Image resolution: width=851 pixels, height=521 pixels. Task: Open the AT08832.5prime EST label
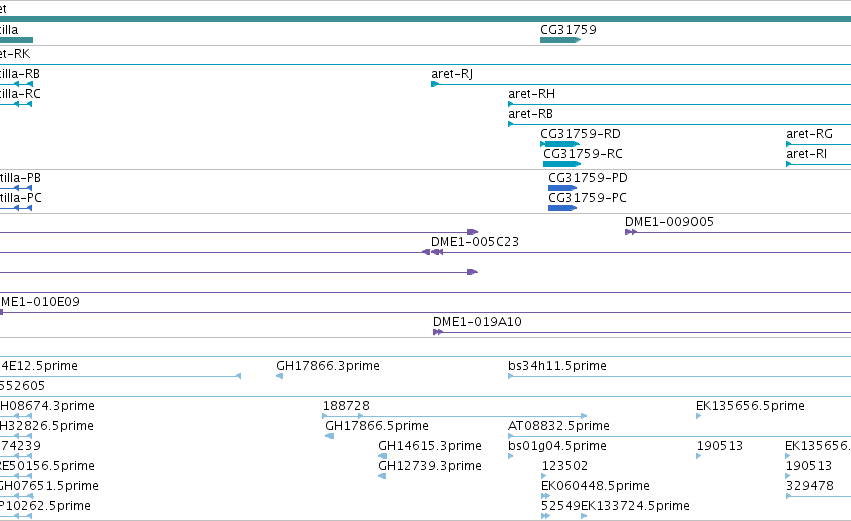pos(559,426)
